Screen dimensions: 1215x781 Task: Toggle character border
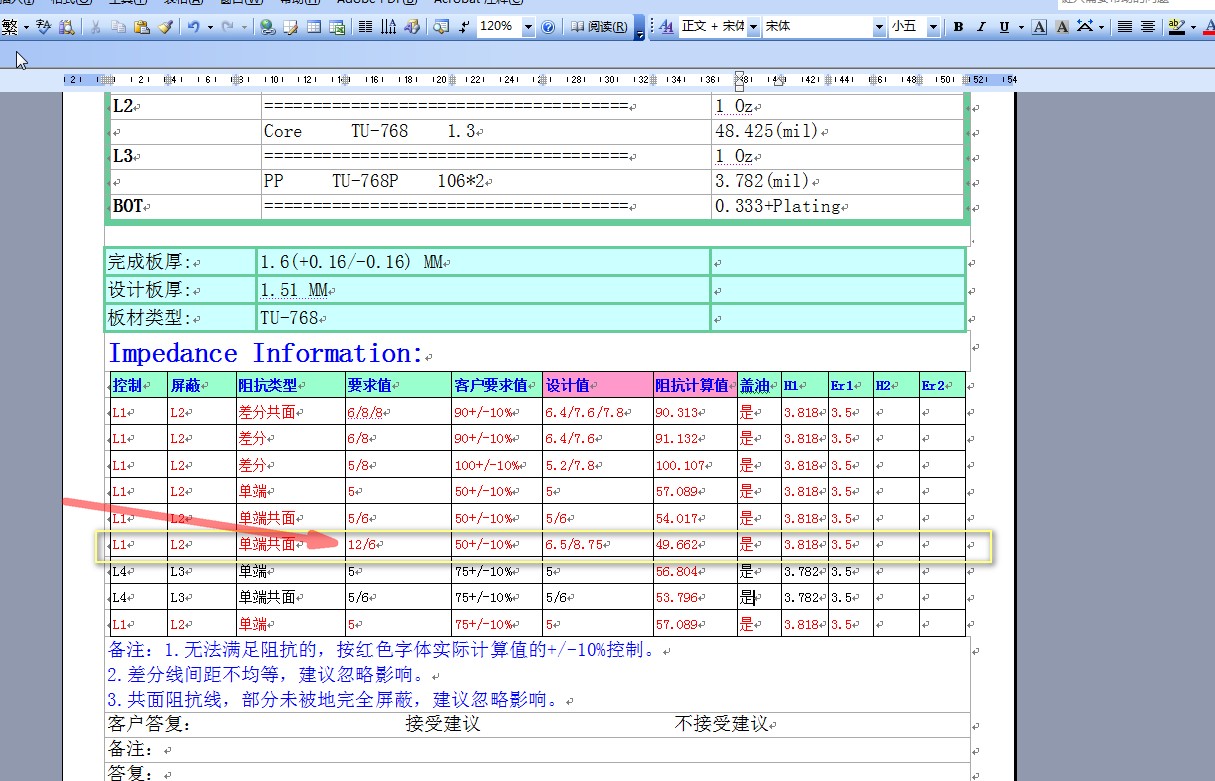pyautogui.click(x=1039, y=27)
